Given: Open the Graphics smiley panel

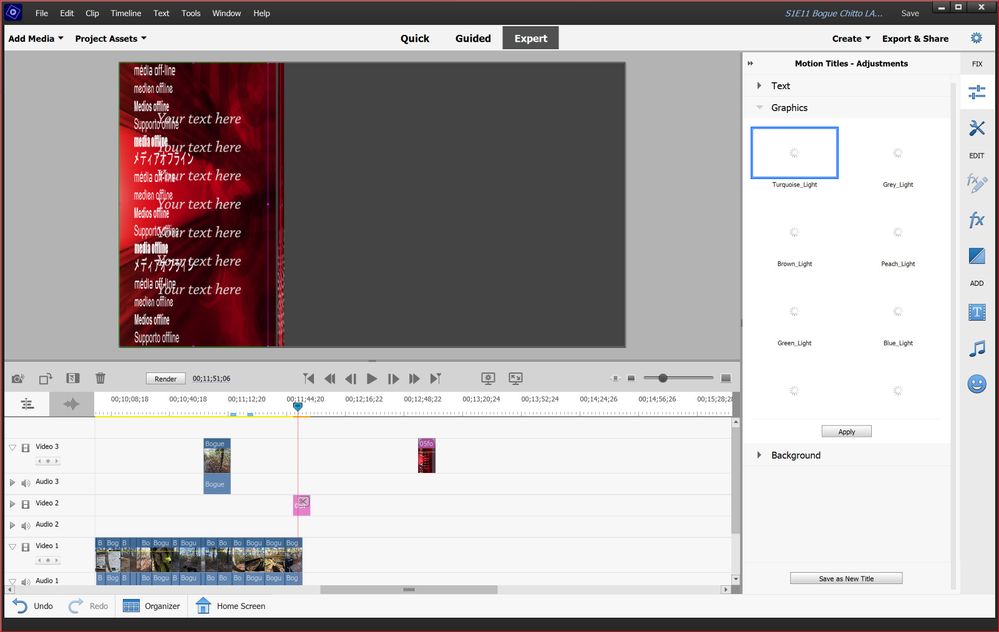Looking at the screenshot, I should point(976,383).
